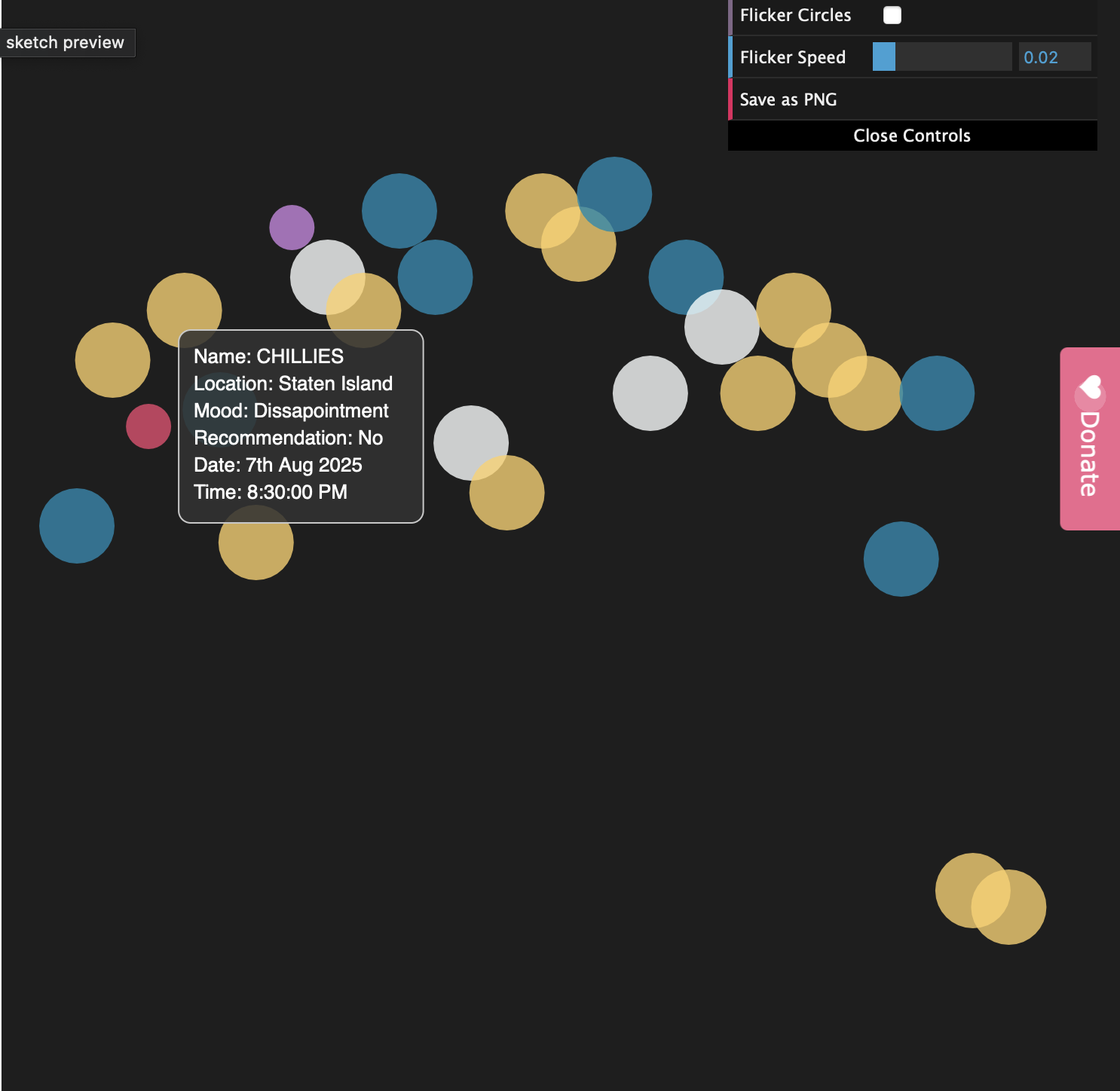Click the isolated blue circle below Donate

point(901,559)
